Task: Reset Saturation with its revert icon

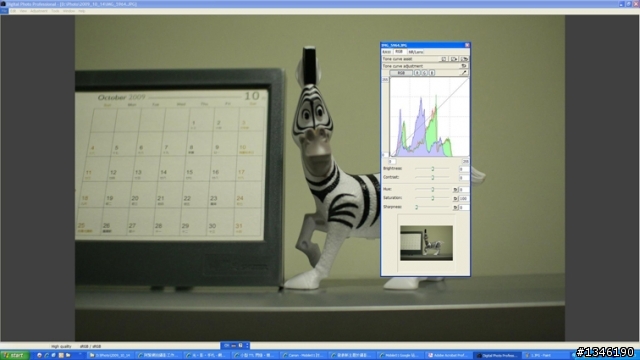Action: pyautogui.click(x=455, y=198)
